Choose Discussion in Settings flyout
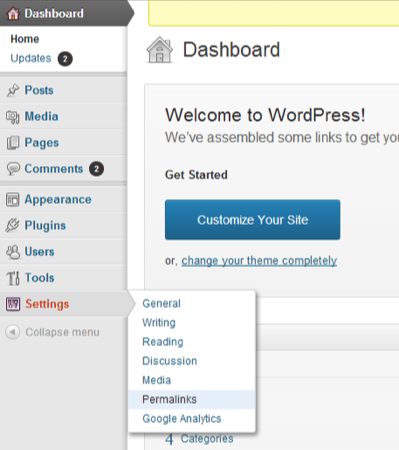The height and width of the screenshot is (450, 399). 170,361
